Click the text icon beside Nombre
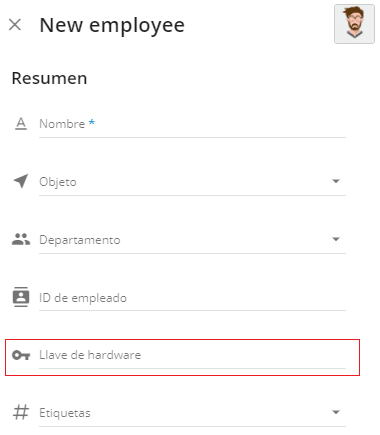Screen dimensions: 380x435 (x=21, y=124)
